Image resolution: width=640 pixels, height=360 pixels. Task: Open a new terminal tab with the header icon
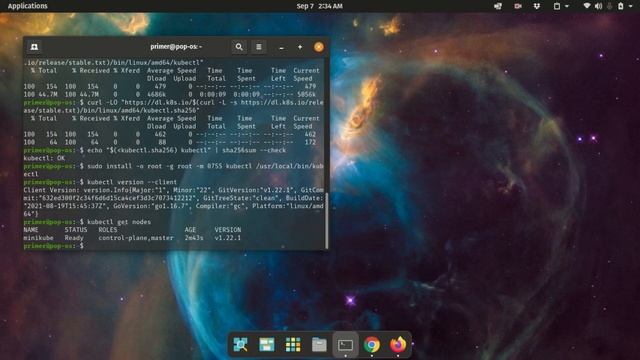pos(34,47)
